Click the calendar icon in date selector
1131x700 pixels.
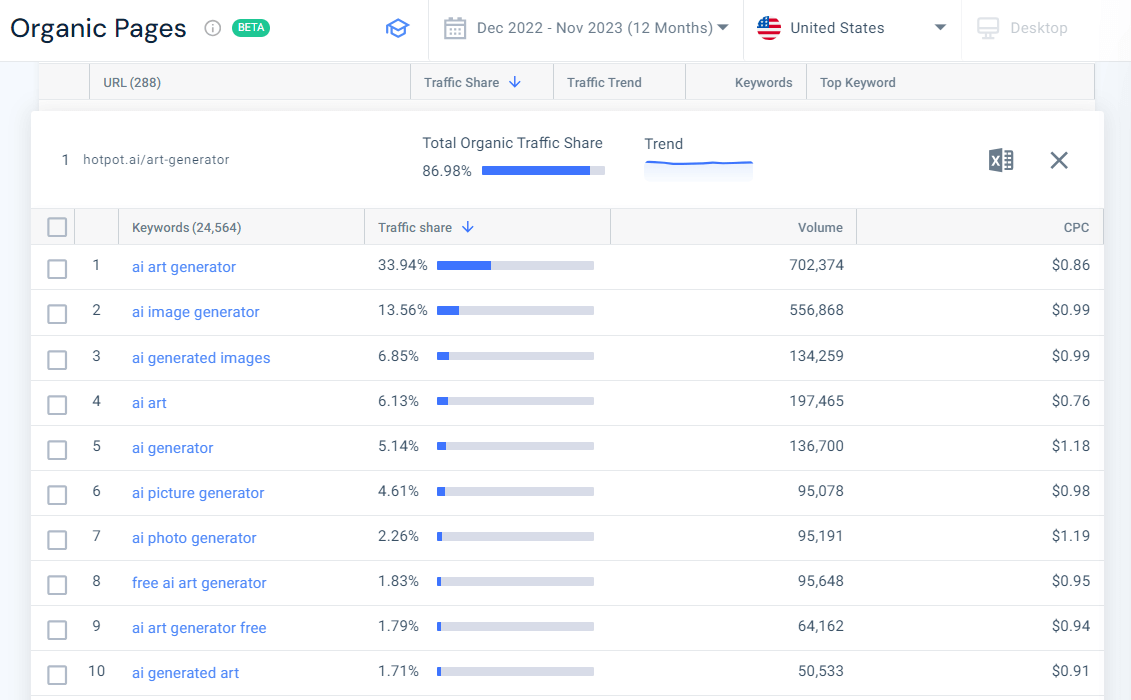pos(455,28)
